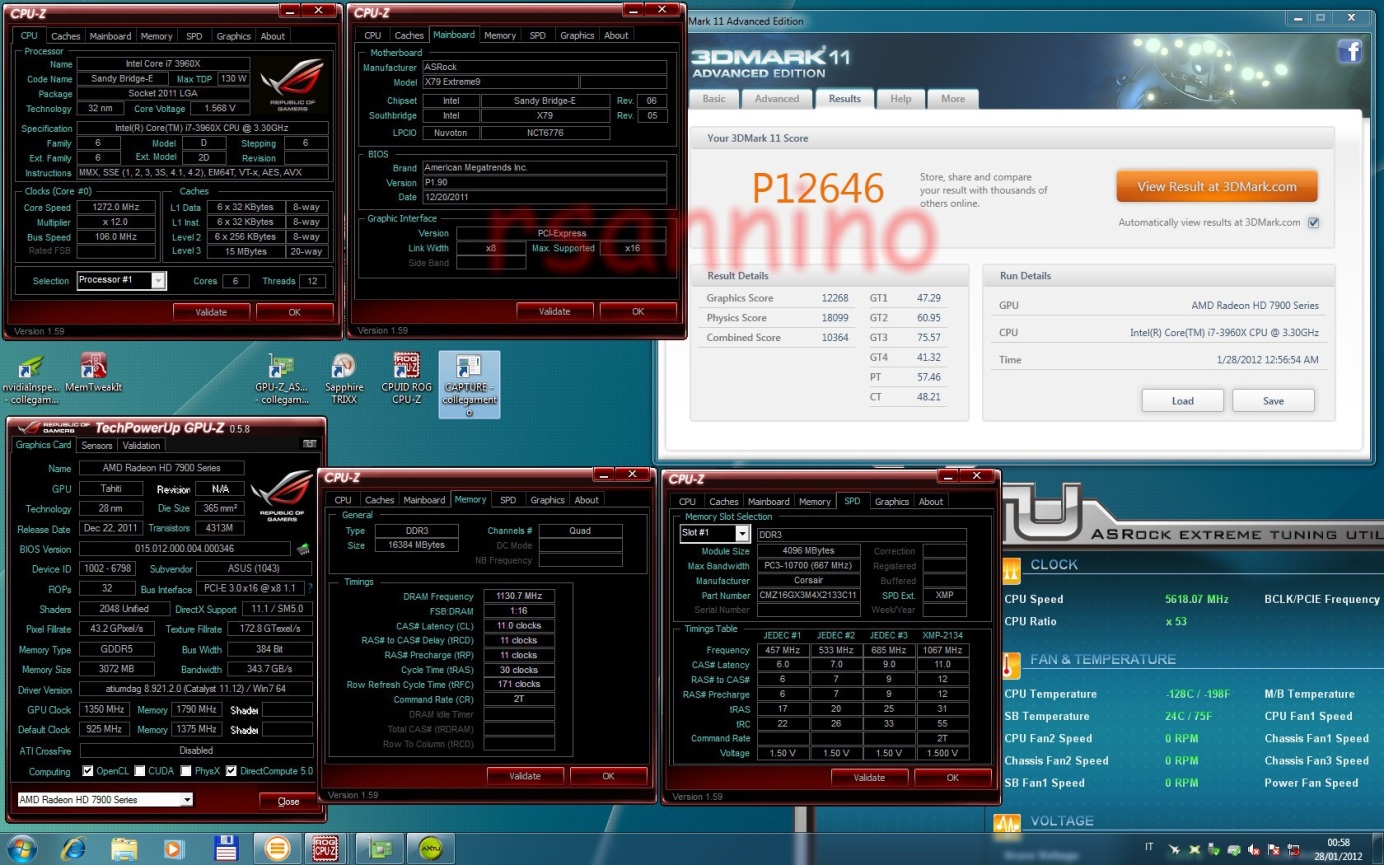Click View Result at 3DMark.com button
1384x865 pixels.
[1217, 186]
